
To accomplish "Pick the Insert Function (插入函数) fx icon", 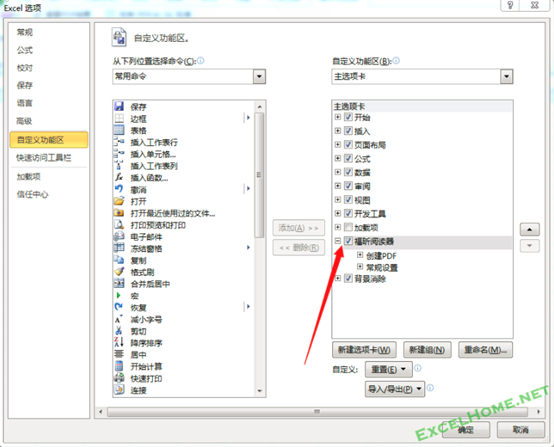I will point(119,177).
